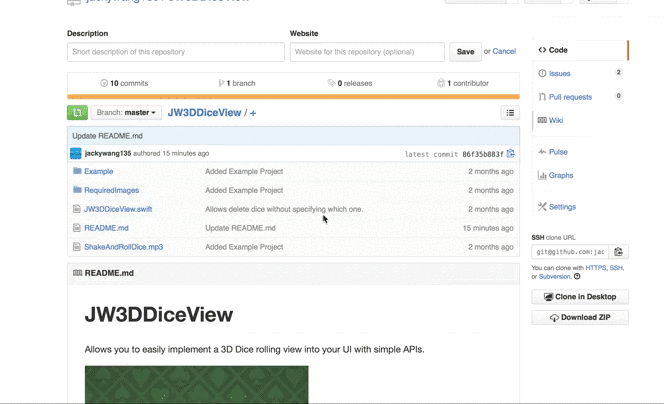
Task: Copy the SSH clone URL to the clipboard
Action: 618,252
